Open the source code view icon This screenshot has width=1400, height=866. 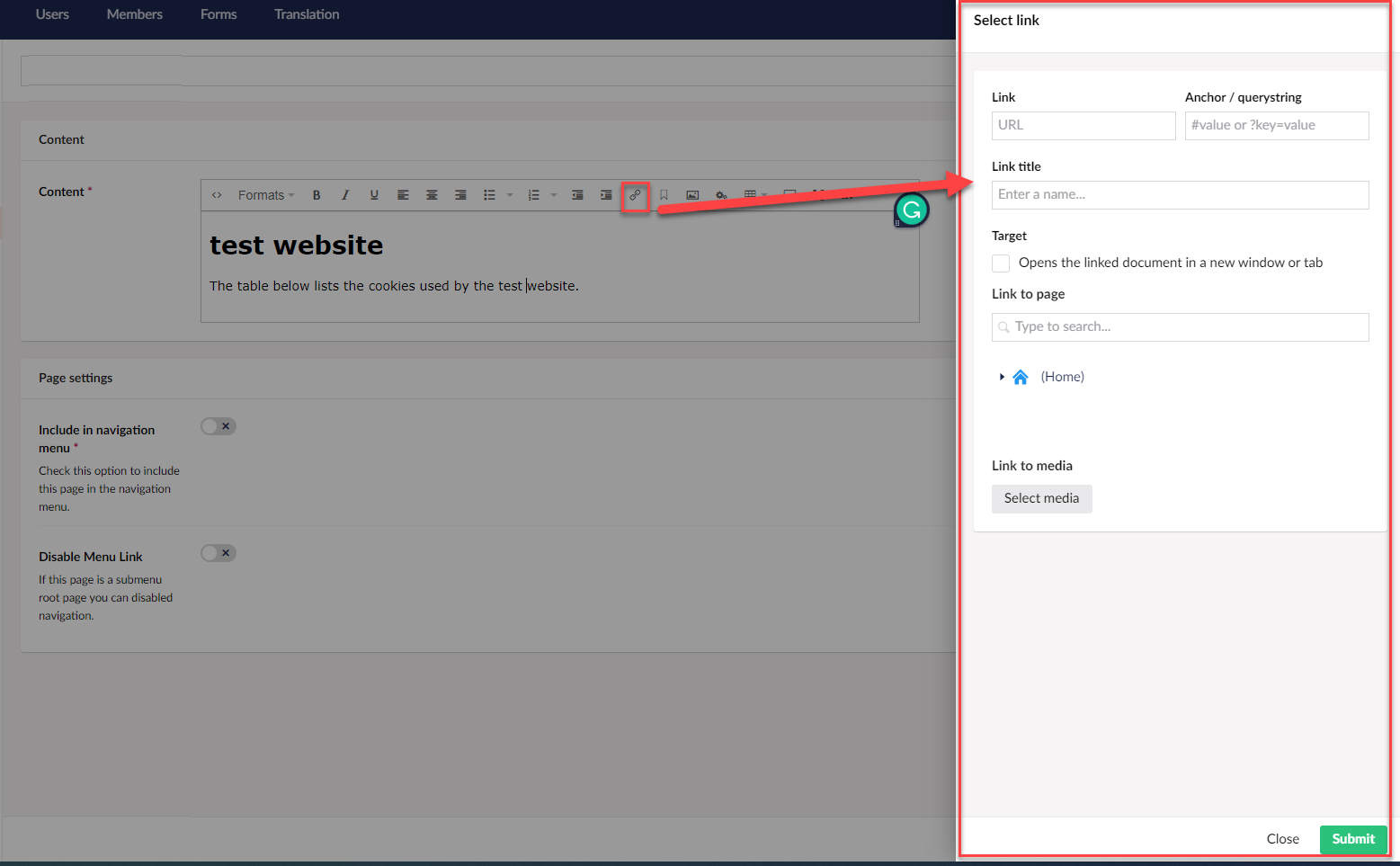tap(217, 195)
